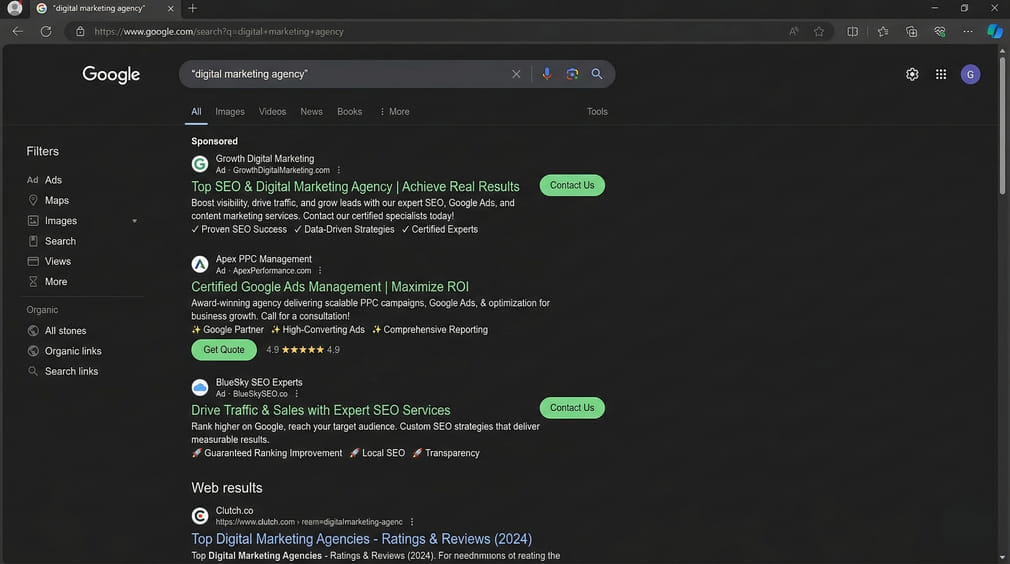
Task: Open the Google apps grid icon
Action: [x=941, y=74]
